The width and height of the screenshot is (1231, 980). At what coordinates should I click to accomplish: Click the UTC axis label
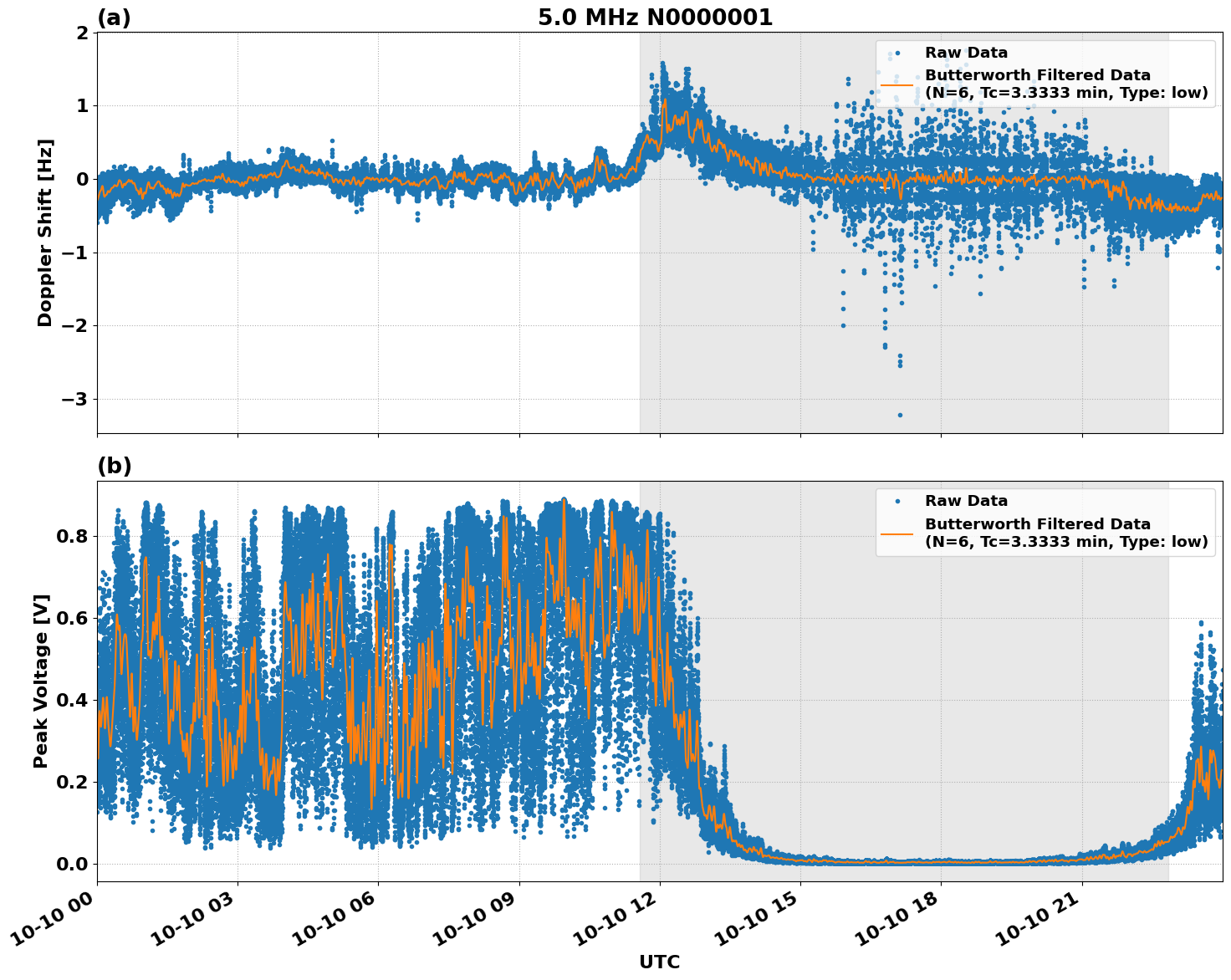tap(659, 962)
